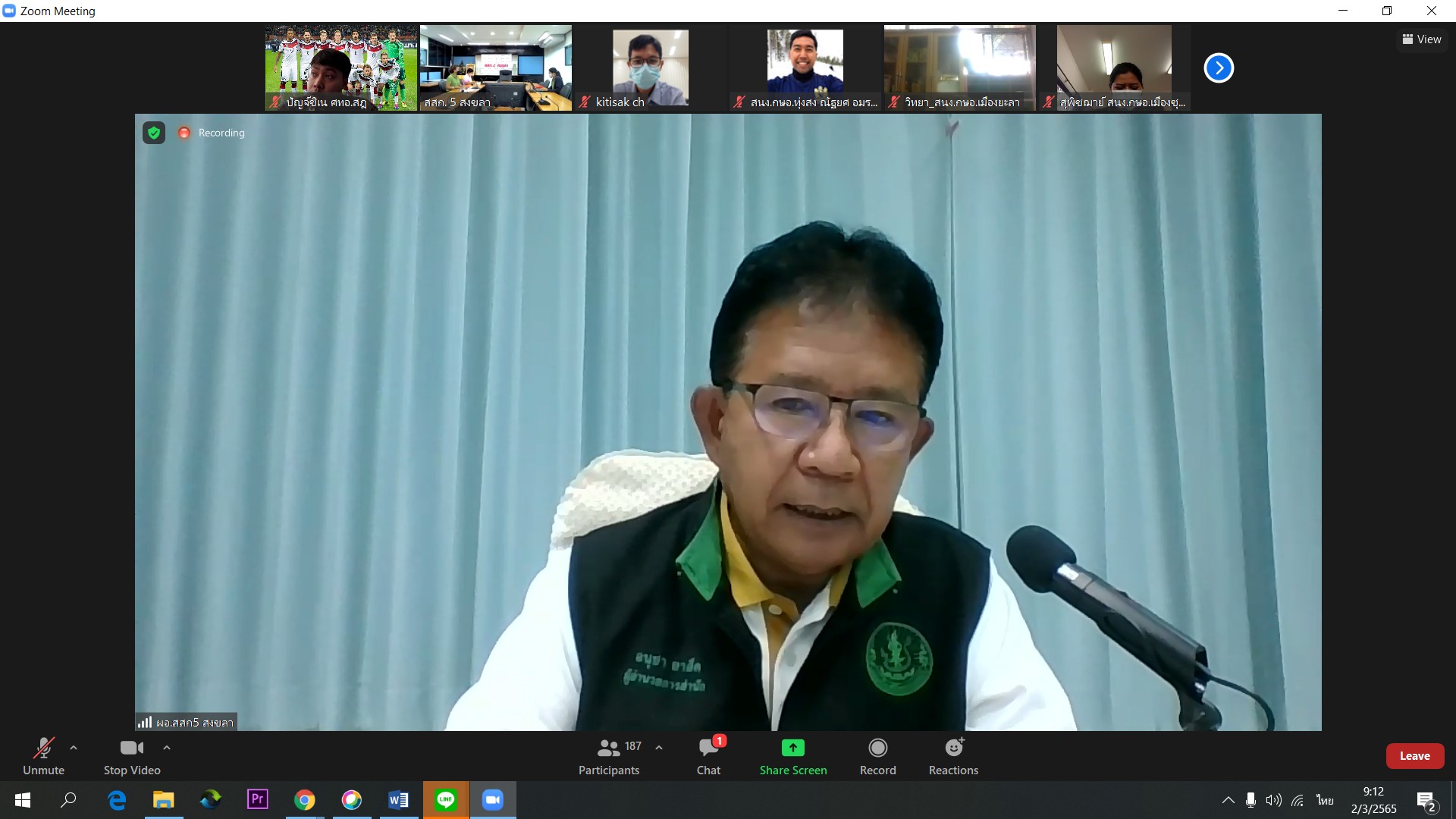The image size is (1456, 819).
Task: Open the Chat panel
Action: [708, 748]
